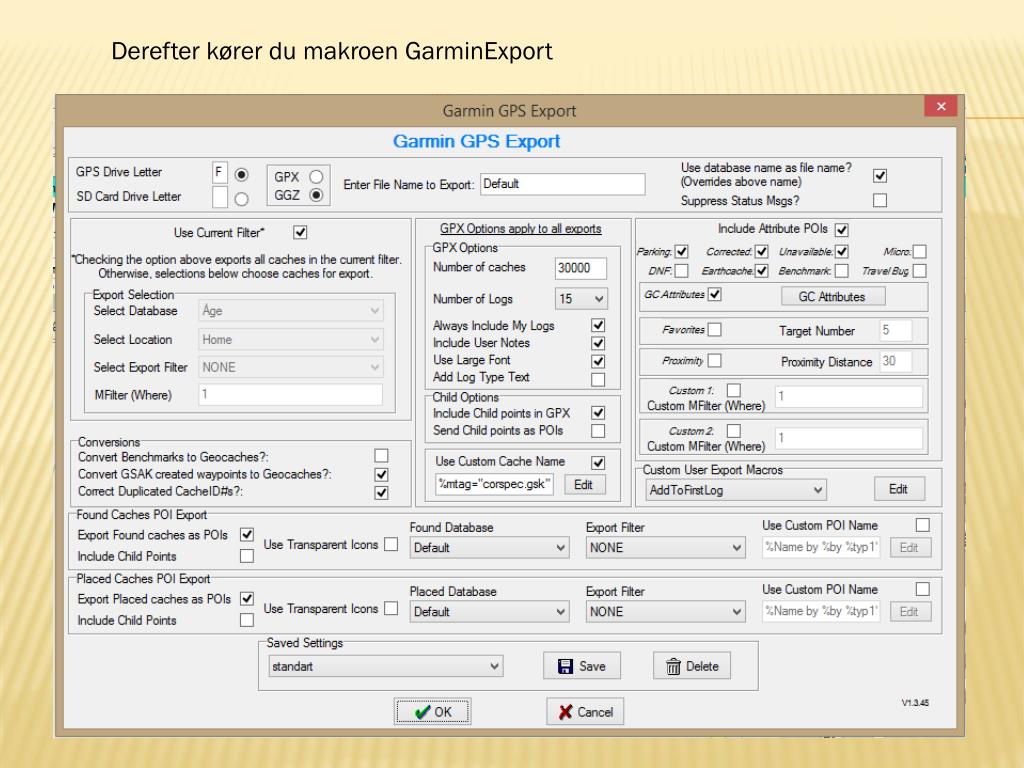The width and height of the screenshot is (1024, 768).
Task: Click the Enter File Name to Export field
Action: (x=562, y=184)
